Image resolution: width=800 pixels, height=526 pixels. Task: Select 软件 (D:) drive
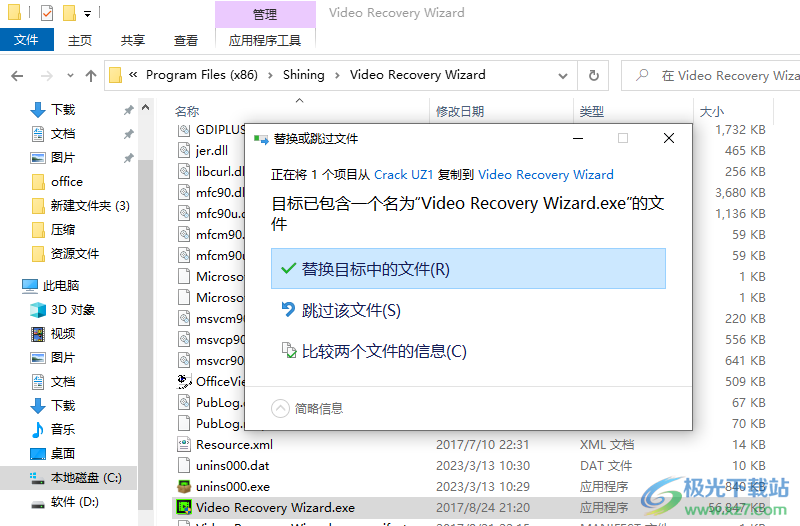point(74,502)
